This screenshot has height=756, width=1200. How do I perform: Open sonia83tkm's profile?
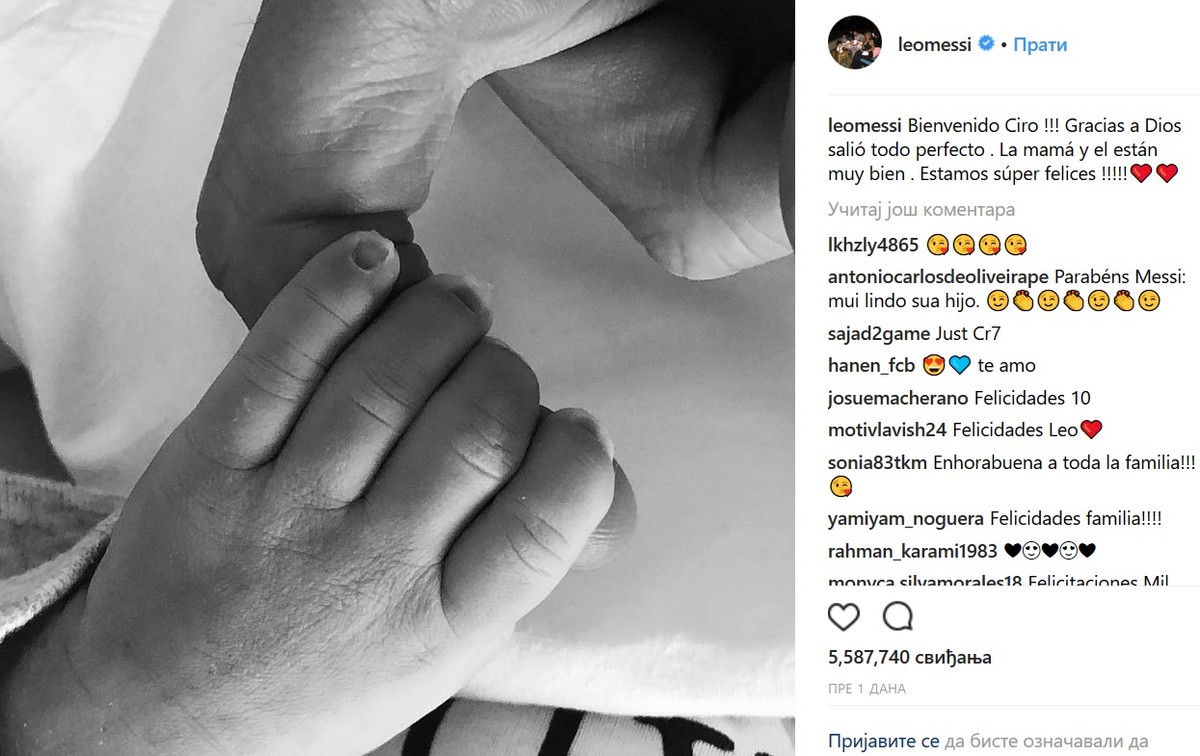pos(878,463)
